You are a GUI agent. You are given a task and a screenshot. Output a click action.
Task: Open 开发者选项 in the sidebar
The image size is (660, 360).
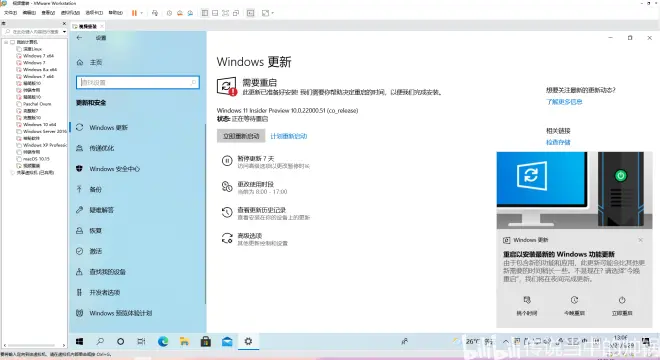click(104, 293)
